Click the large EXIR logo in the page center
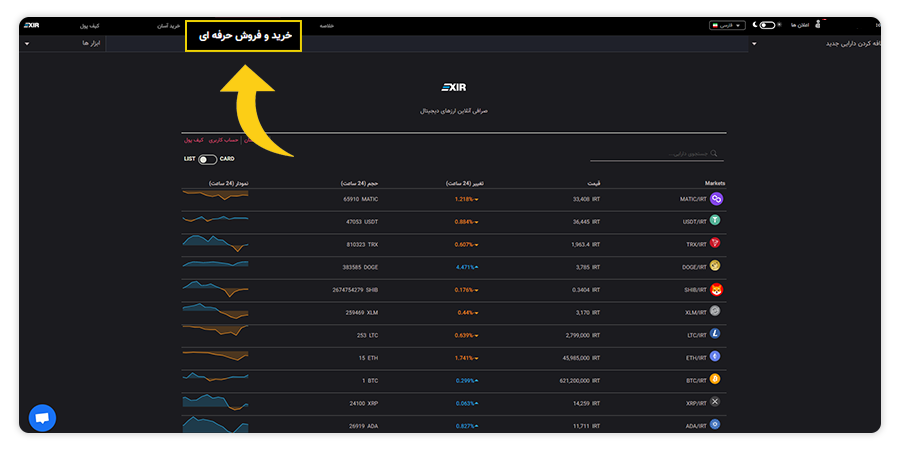Viewport: 900px width, 450px height. [454, 88]
